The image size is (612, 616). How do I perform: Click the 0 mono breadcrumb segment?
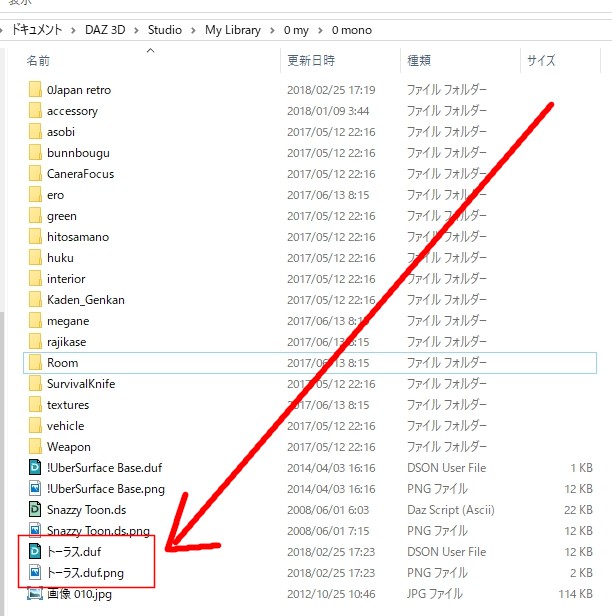tap(352, 30)
